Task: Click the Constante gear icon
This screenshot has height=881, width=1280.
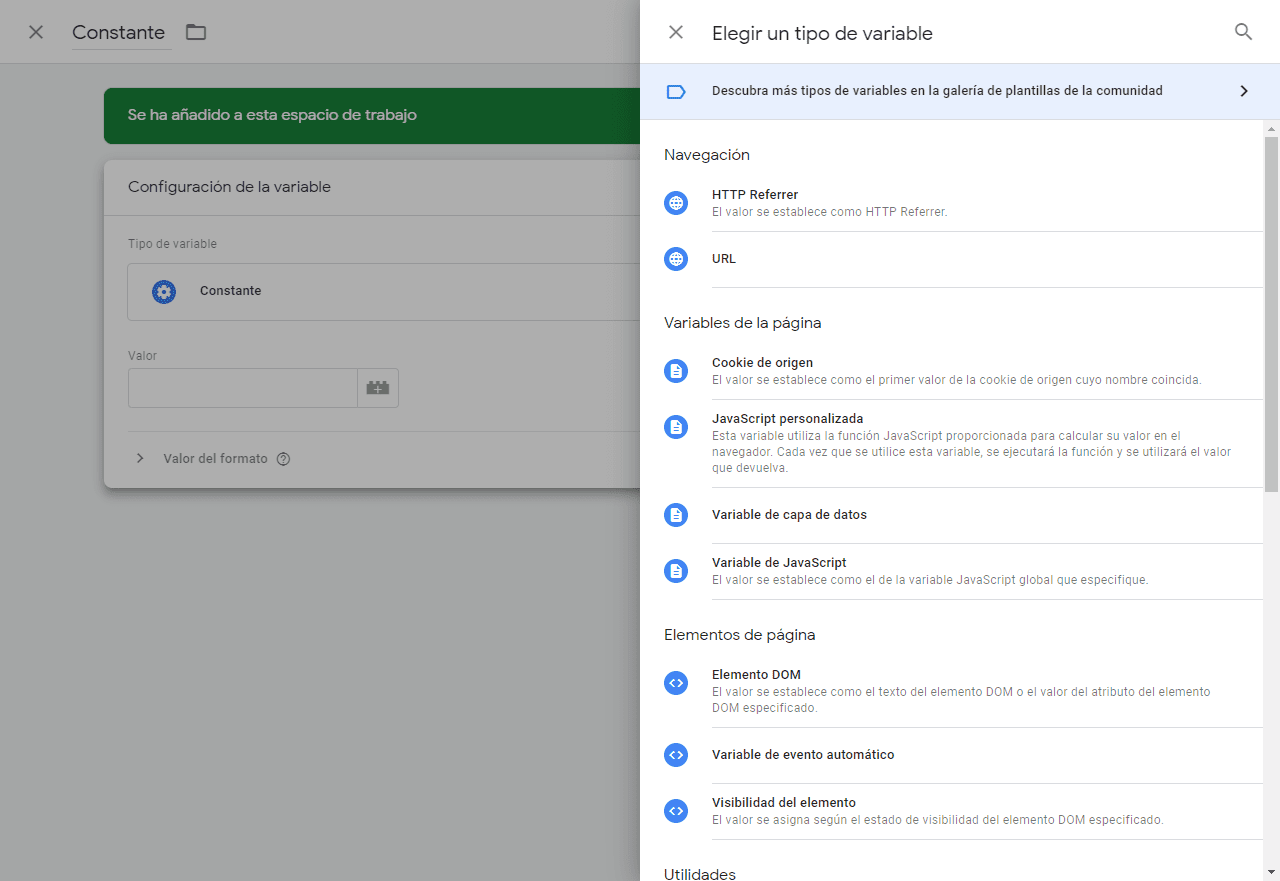Action: tap(163, 291)
